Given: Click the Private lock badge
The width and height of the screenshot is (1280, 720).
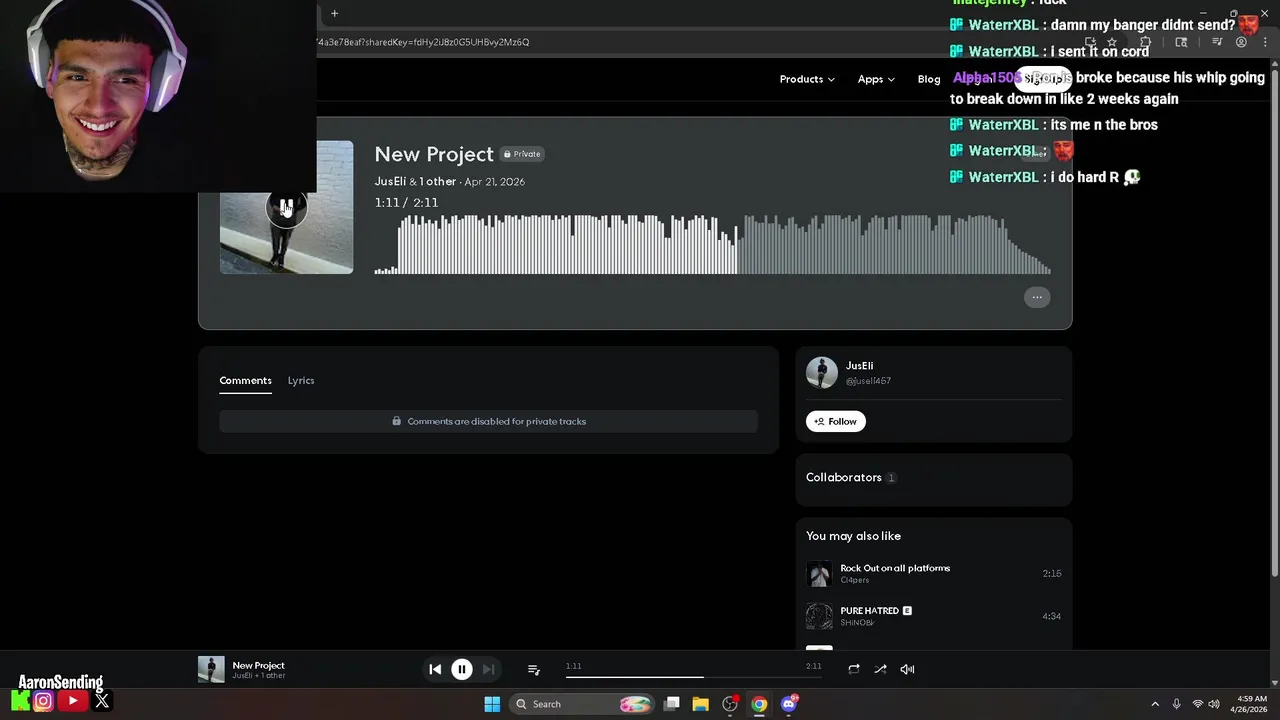Looking at the screenshot, I should click(x=522, y=154).
